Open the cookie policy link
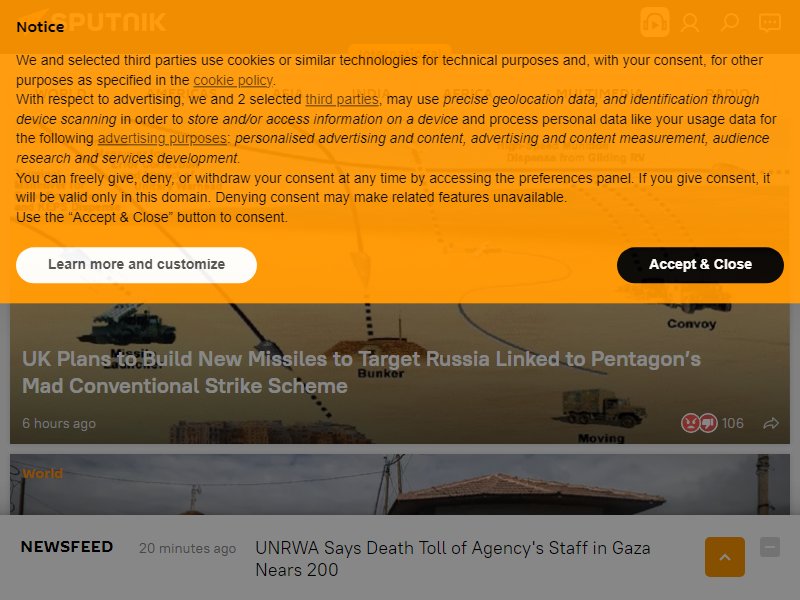Screen dimensions: 800x600 [233, 80]
